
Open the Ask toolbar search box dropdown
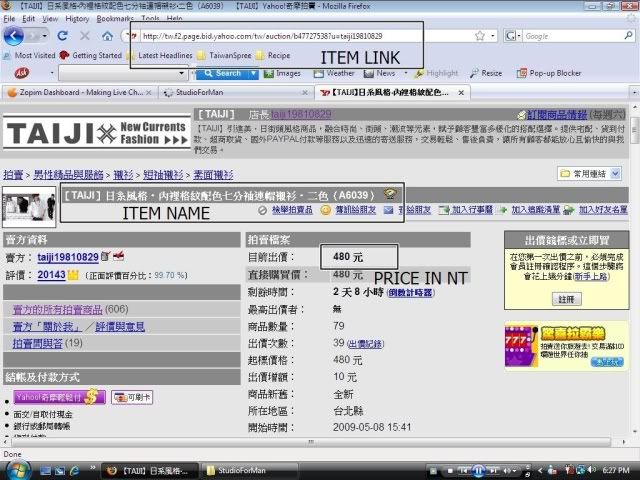coord(181,73)
